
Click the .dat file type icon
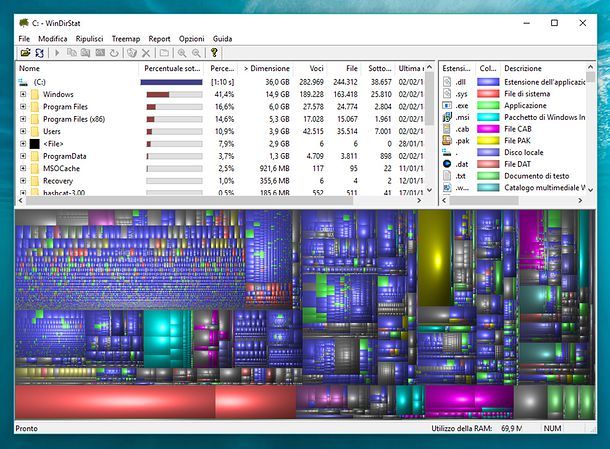[x=447, y=164]
